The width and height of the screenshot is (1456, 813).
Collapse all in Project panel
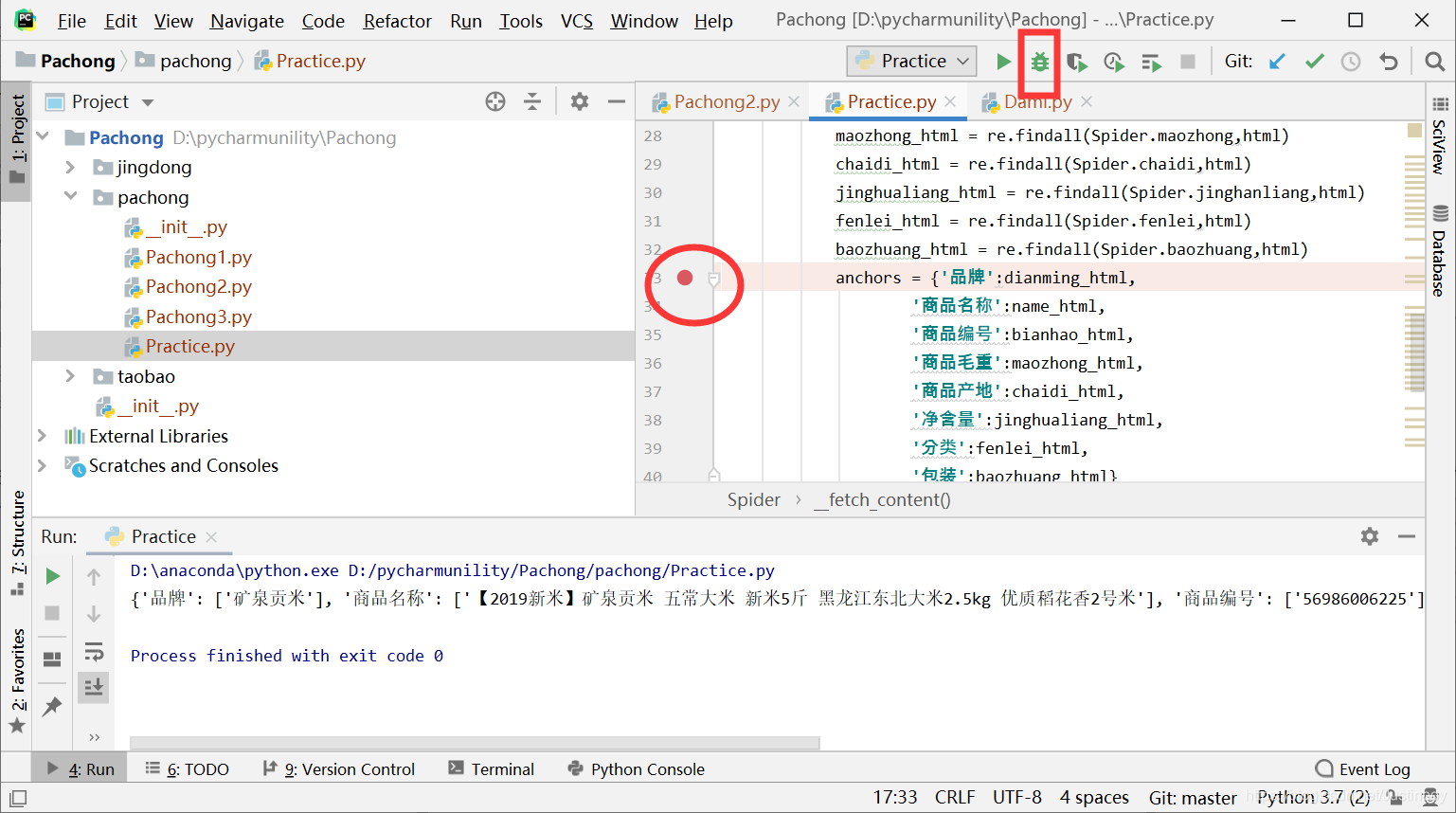(x=532, y=101)
